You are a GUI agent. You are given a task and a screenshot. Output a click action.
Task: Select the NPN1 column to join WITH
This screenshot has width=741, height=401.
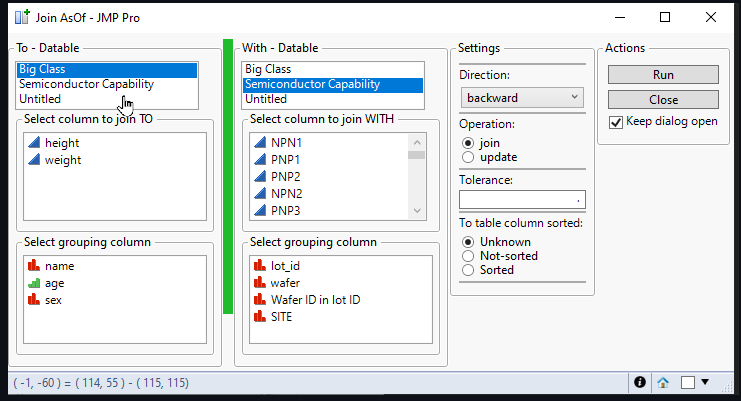tap(286, 143)
